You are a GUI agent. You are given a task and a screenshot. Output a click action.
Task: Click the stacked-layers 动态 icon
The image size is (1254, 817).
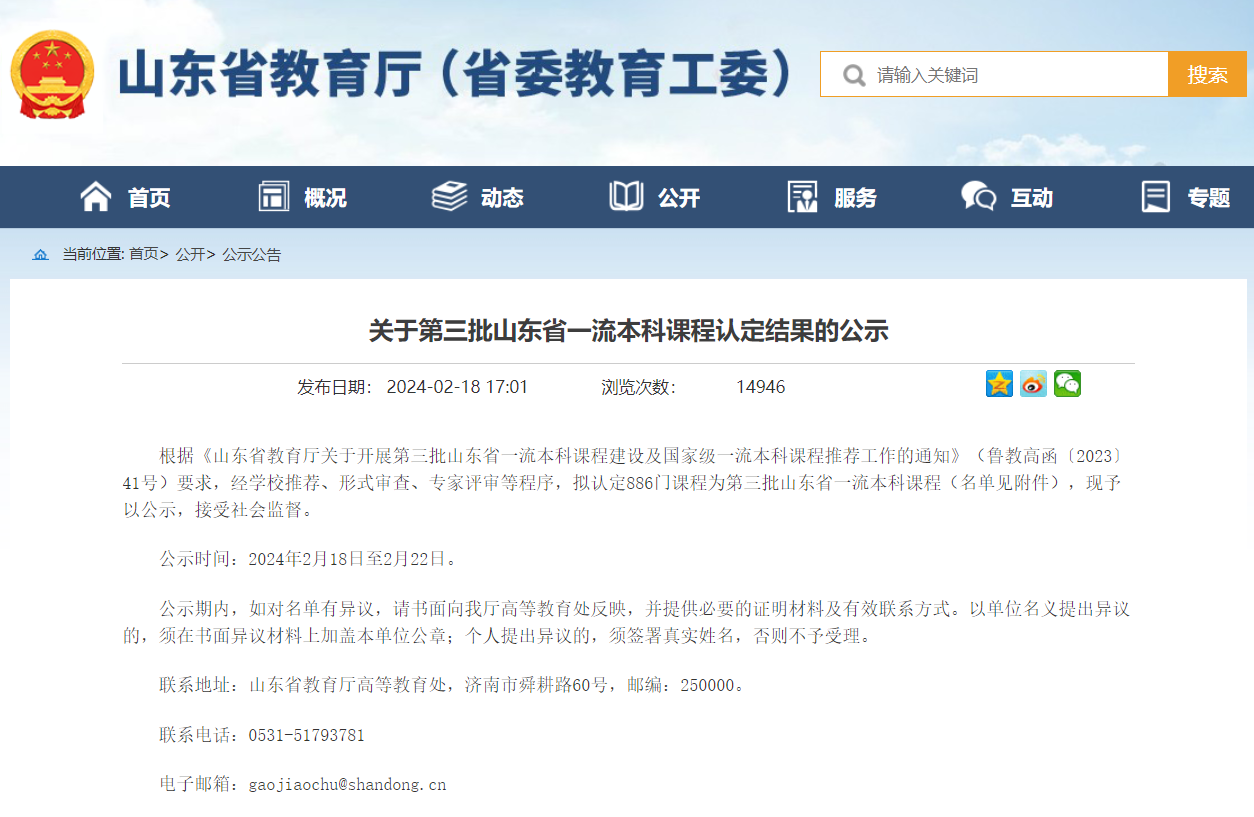[449, 197]
